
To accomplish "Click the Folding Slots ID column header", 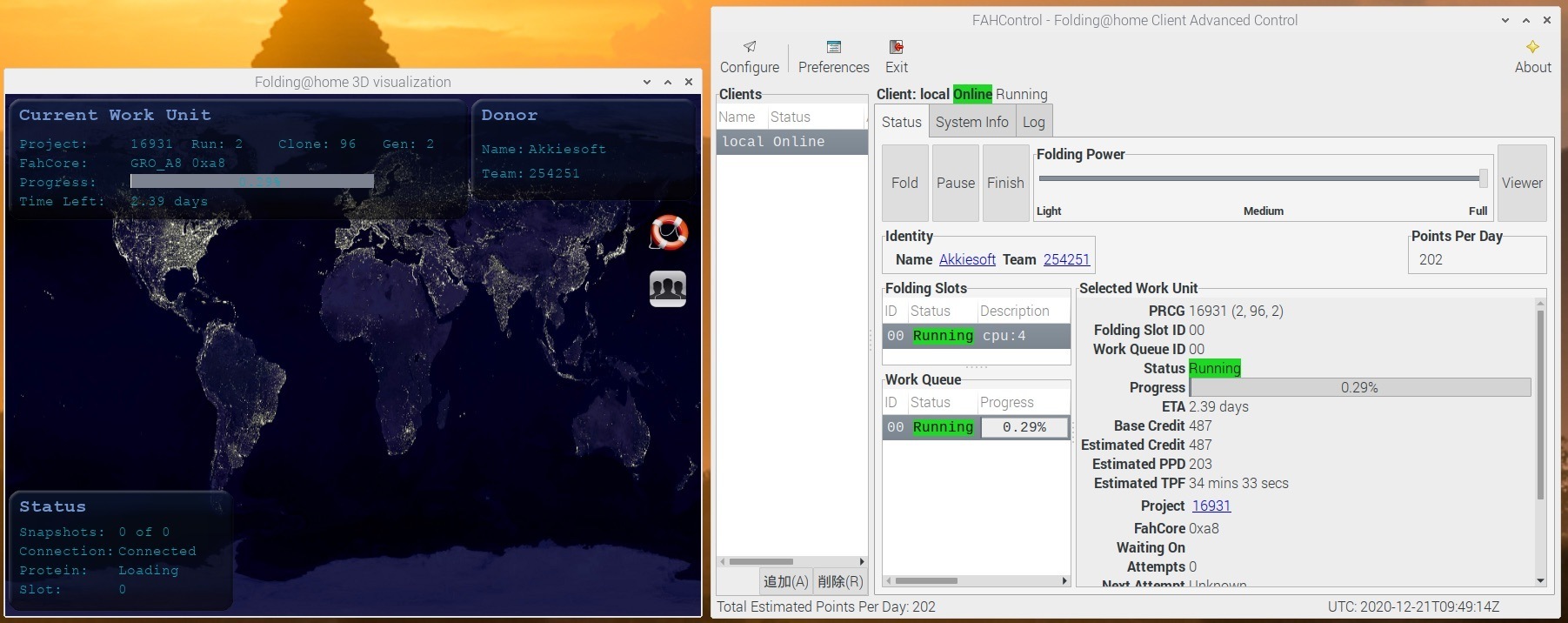I will [x=894, y=311].
